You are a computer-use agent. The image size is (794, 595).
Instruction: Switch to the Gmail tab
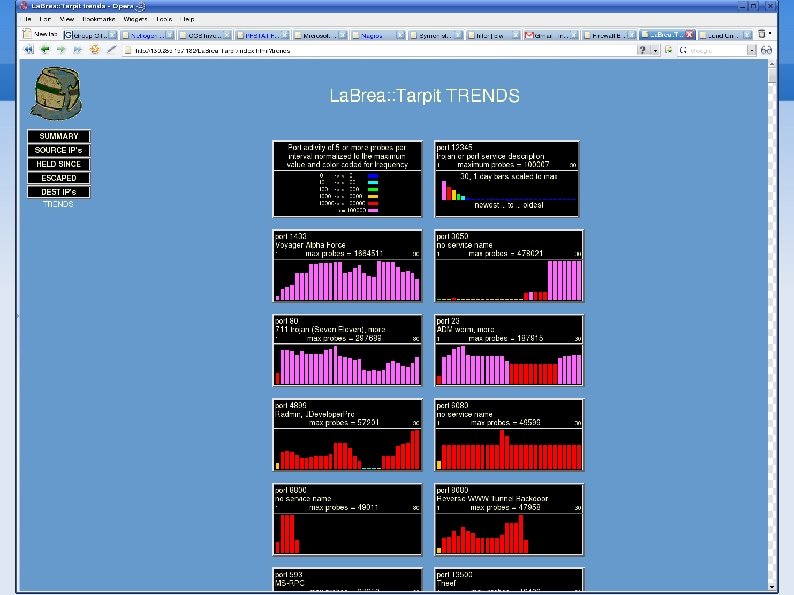[550, 35]
